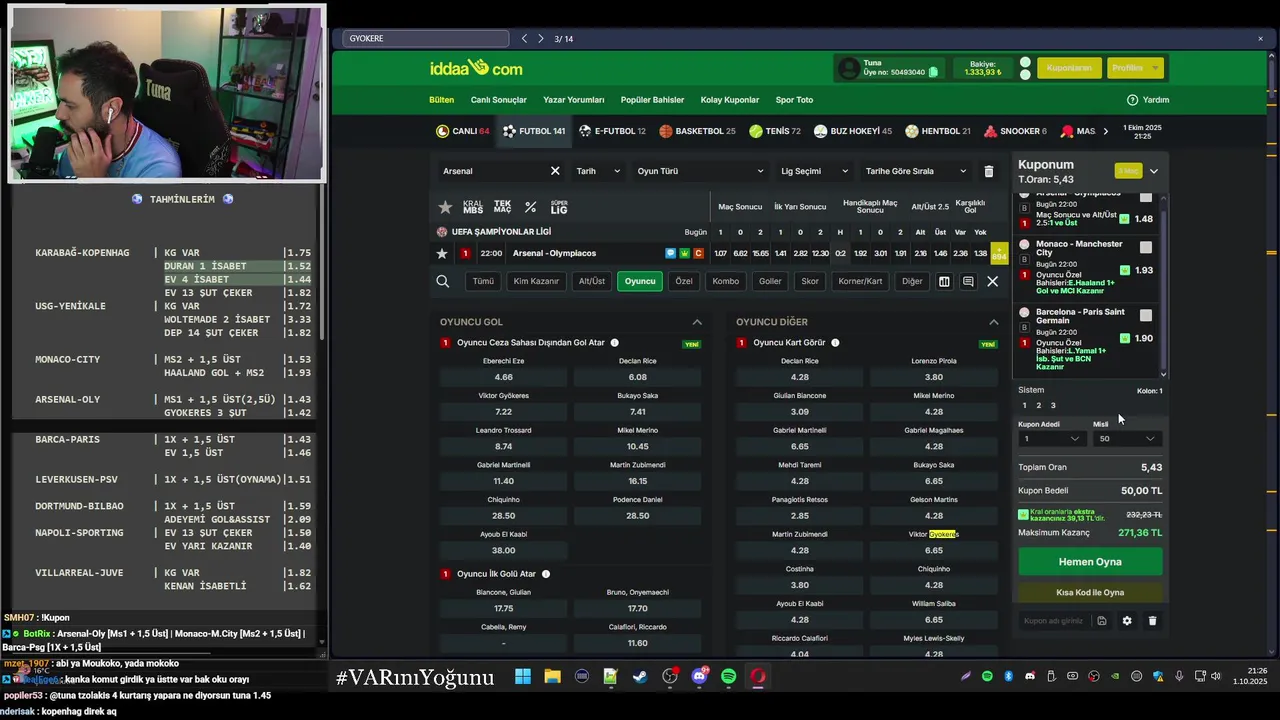This screenshot has width=1280, height=720.
Task: Click info icon next to Oyuncu Kart Görür
Action: click(x=835, y=343)
